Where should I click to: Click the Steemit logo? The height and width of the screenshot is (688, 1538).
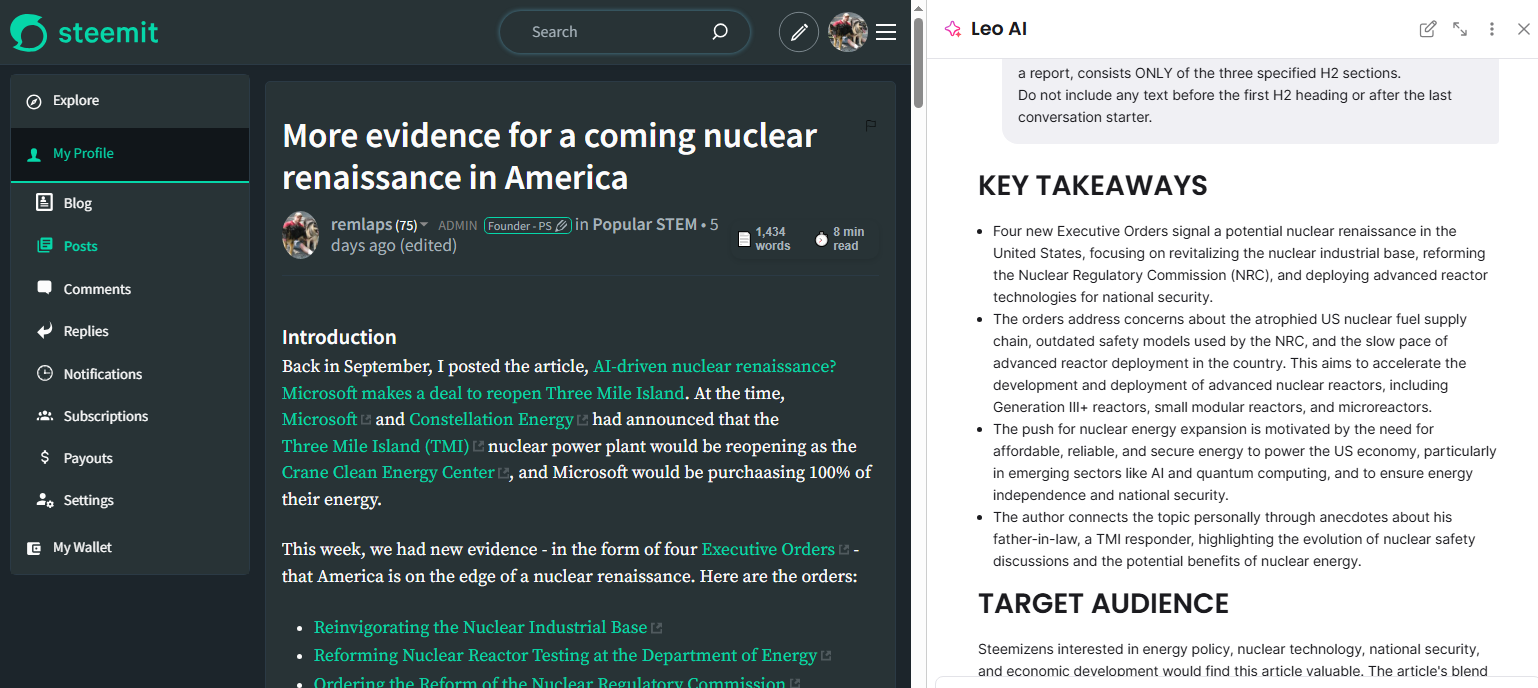[x=84, y=32]
